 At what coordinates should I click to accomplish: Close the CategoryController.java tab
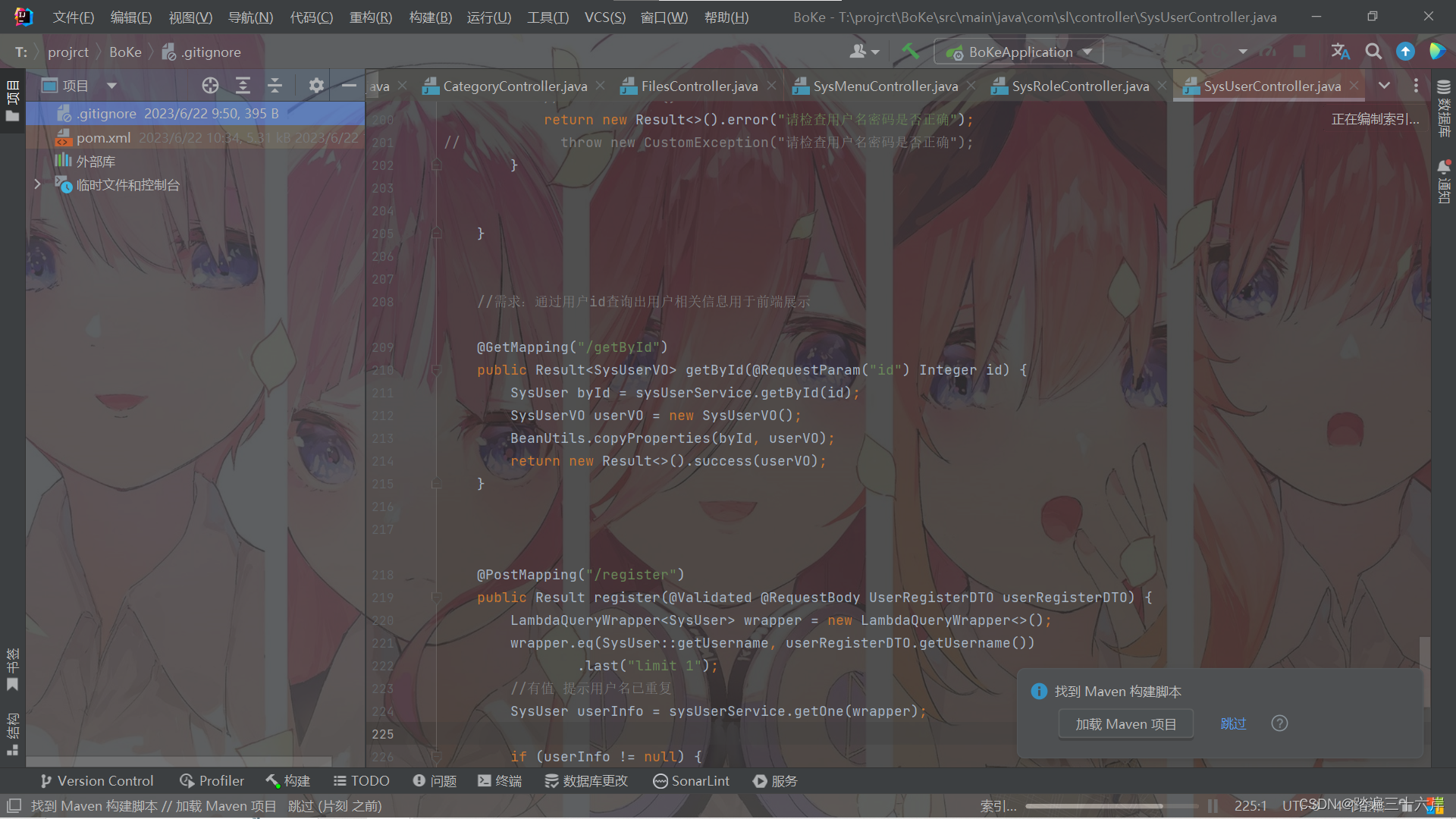coord(601,86)
